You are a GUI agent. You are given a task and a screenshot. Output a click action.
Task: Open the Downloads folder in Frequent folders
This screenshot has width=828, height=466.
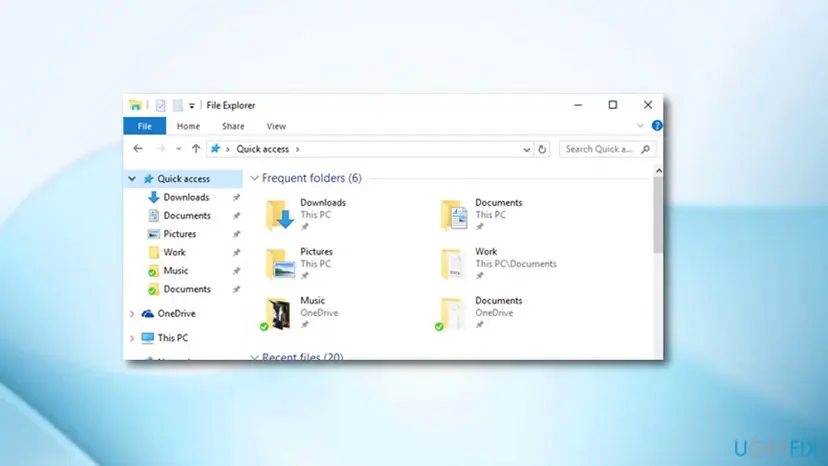coord(306,215)
